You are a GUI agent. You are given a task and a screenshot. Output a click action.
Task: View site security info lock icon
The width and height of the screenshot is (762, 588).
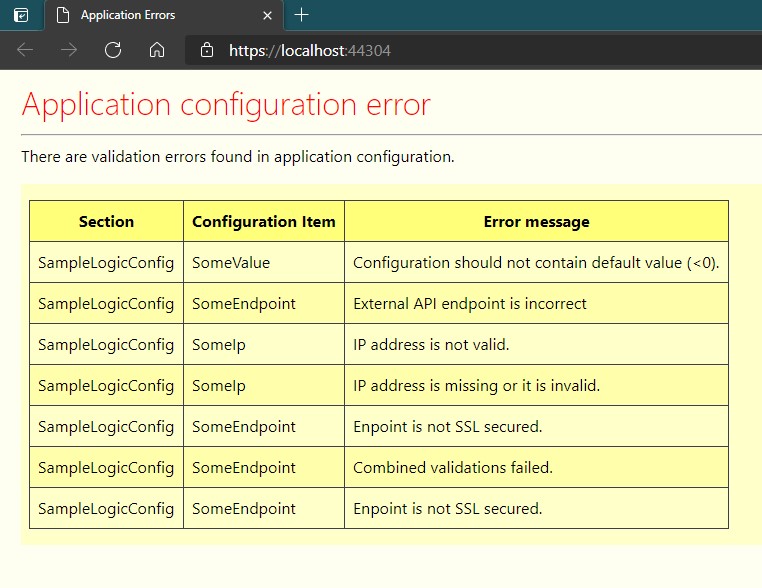207,50
